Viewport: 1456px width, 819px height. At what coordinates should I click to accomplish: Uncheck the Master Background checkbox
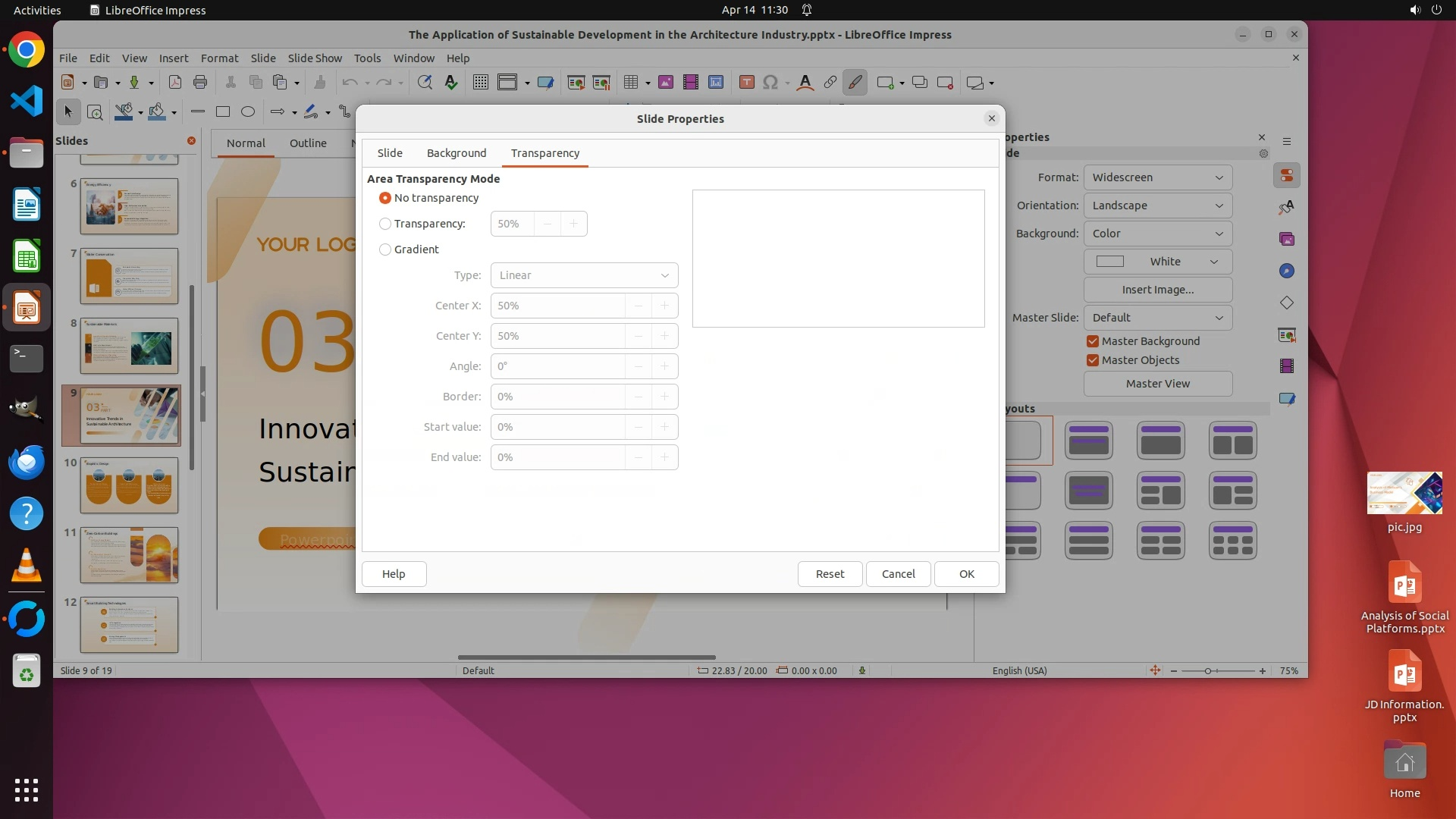pyautogui.click(x=1093, y=341)
